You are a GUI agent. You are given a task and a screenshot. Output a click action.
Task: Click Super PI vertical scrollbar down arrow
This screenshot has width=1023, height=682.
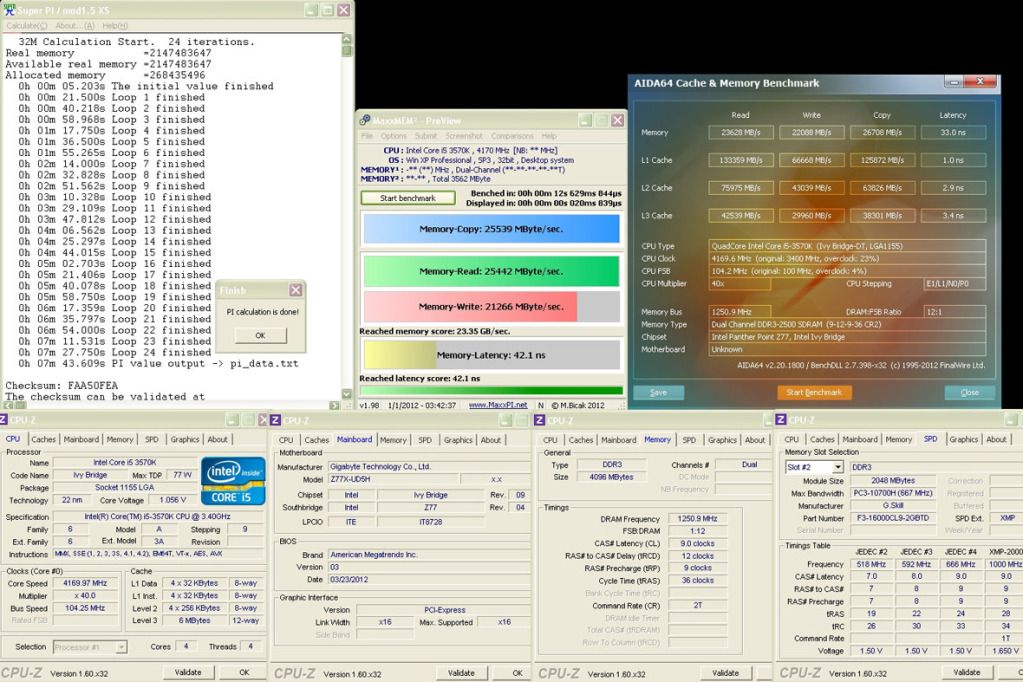tap(346, 394)
